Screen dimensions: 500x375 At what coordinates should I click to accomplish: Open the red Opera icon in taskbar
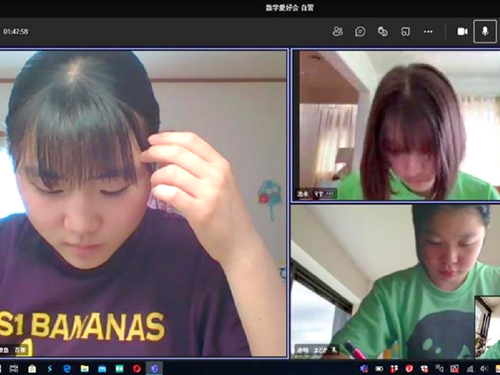(x=137, y=368)
